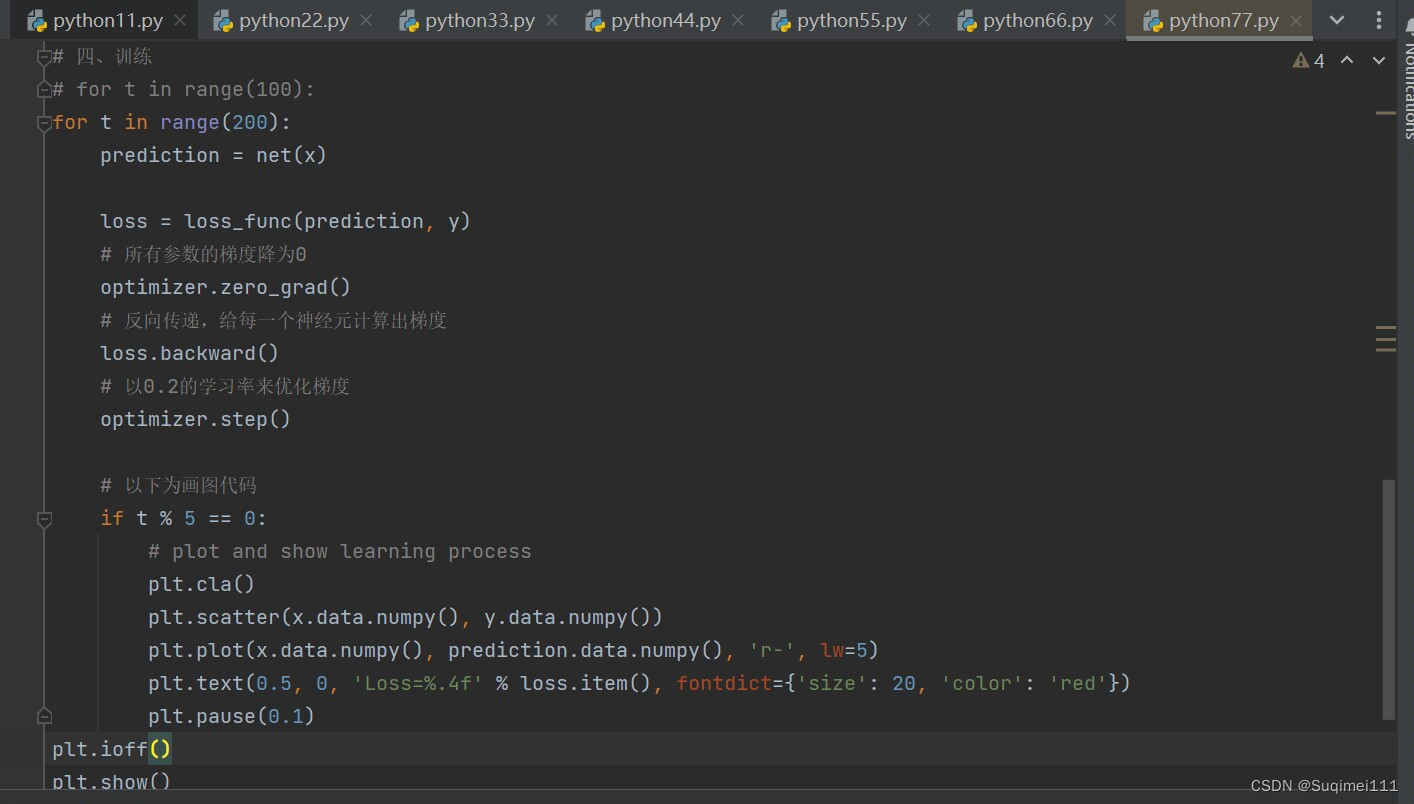The width and height of the screenshot is (1414, 804).
Task: Close the python44.py tab
Action: click(738, 21)
